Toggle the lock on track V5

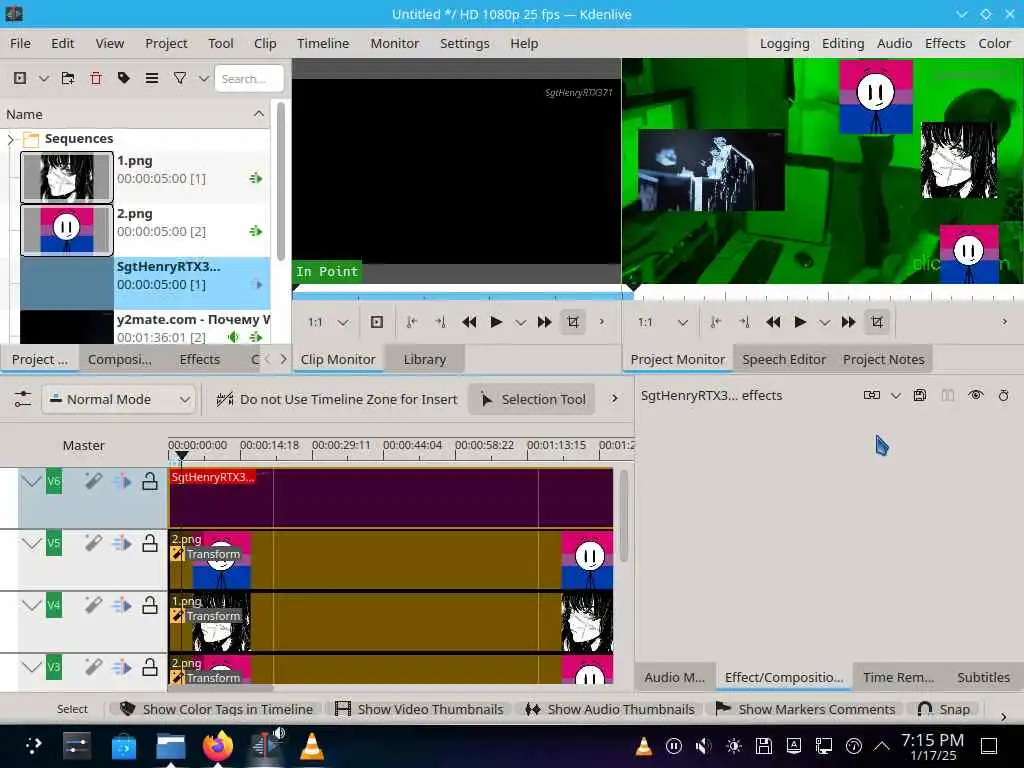point(150,543)
